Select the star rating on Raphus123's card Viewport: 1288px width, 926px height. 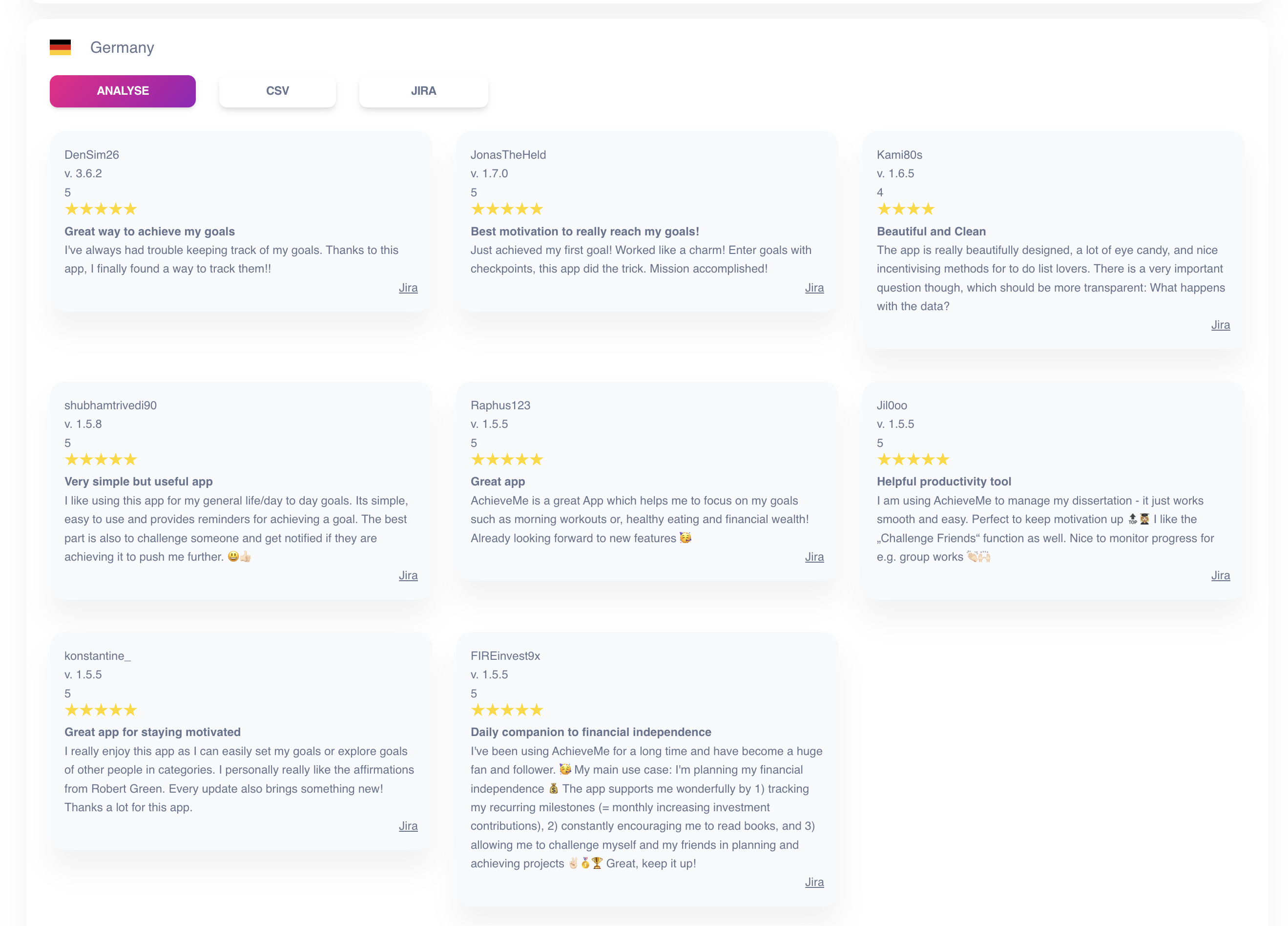pos(507,459)
